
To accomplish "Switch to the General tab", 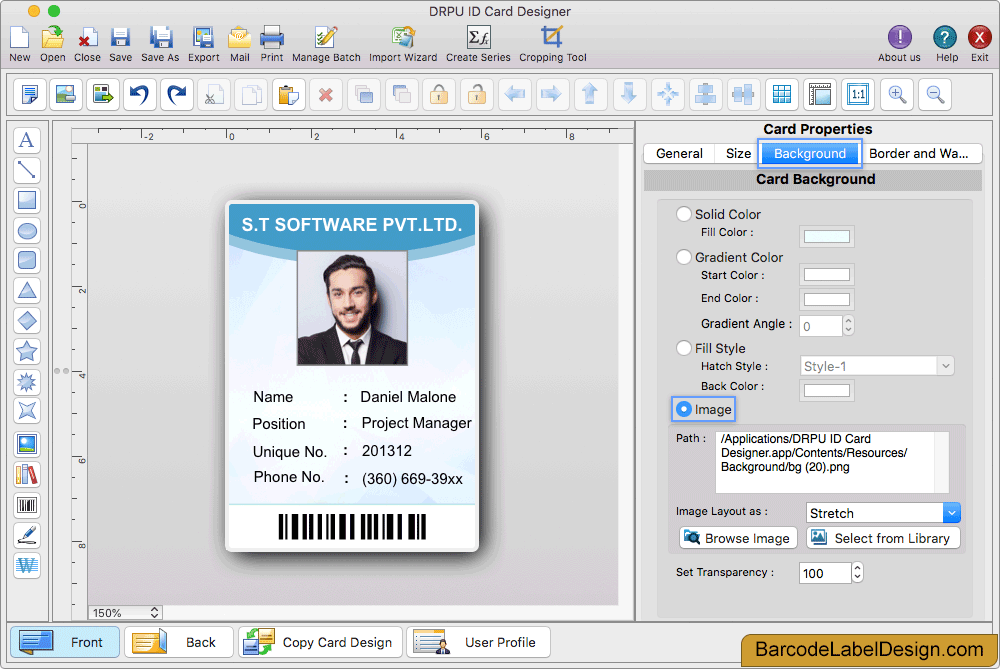I will click(679, 154).
